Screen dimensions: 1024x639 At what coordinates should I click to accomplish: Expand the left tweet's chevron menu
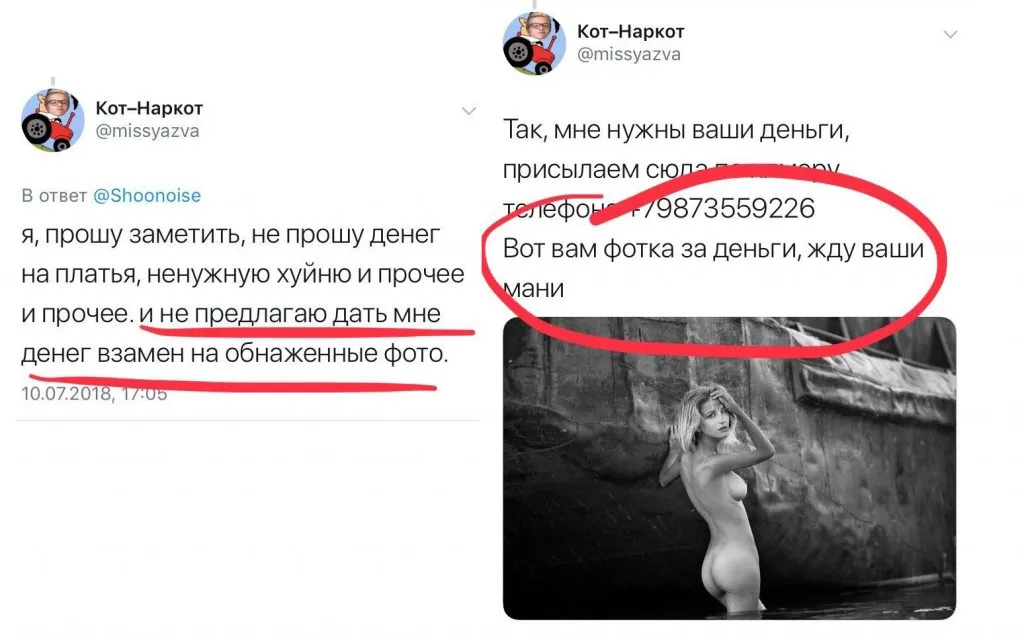[469, 111]
